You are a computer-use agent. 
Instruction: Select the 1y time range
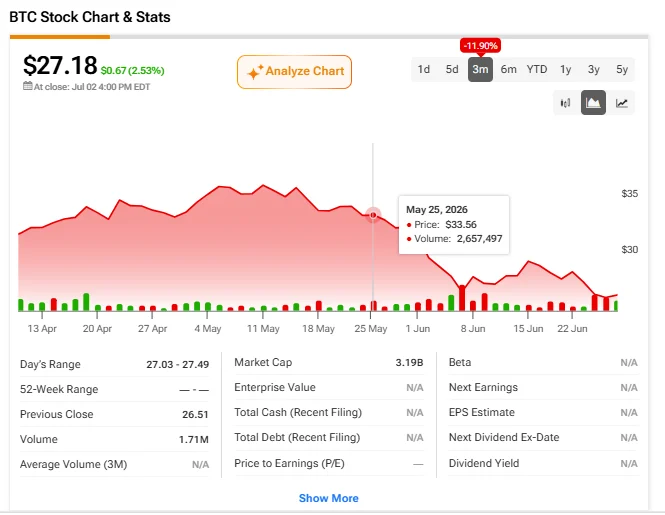point(565,69)
